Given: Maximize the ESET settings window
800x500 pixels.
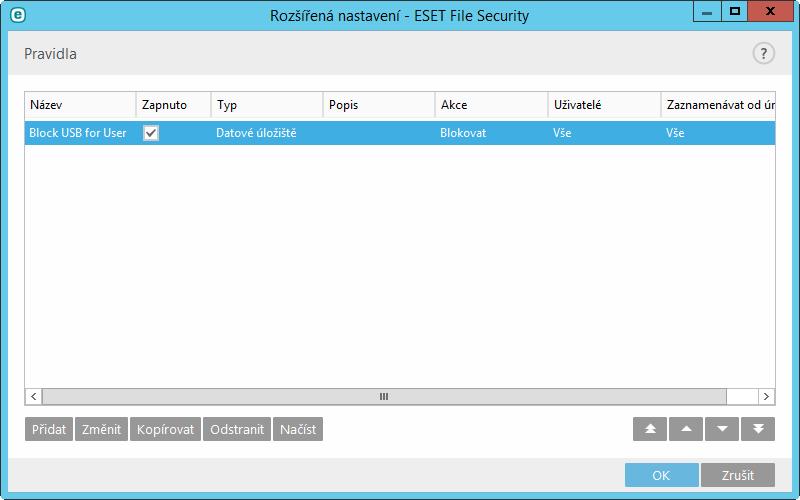Looking at the screenshot, I should [735, 12].
